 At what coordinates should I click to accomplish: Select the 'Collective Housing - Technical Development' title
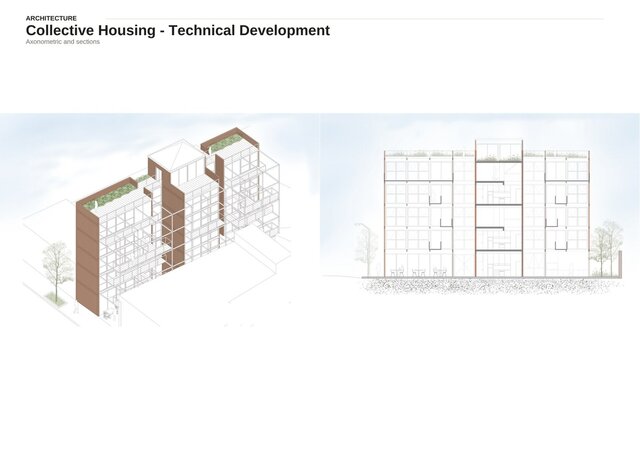[178, 30]
